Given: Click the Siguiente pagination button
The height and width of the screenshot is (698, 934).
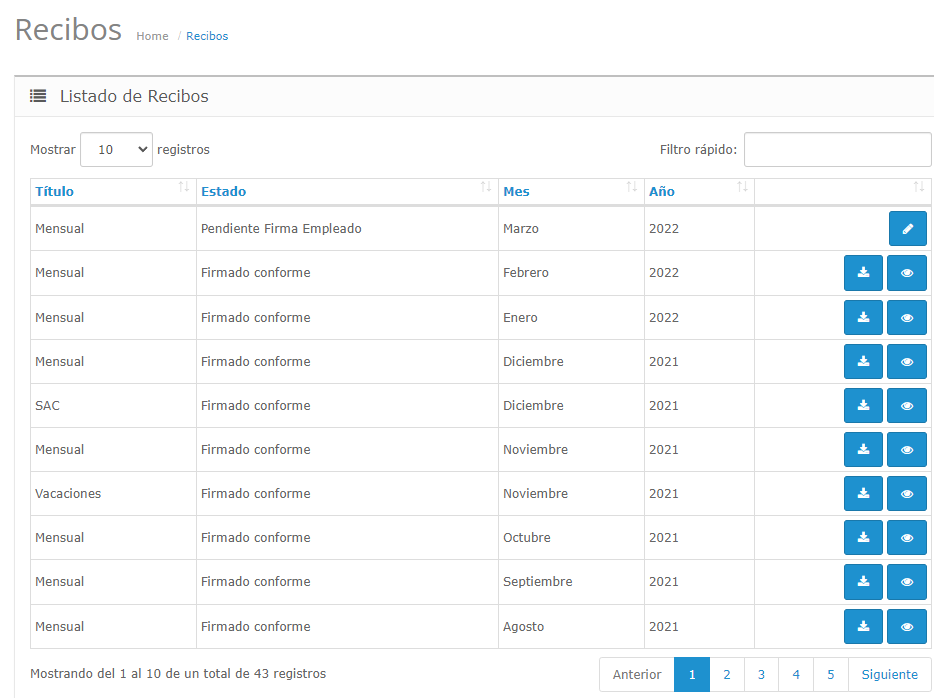Looking at the screenshot, I should click(x=889, y=675).
